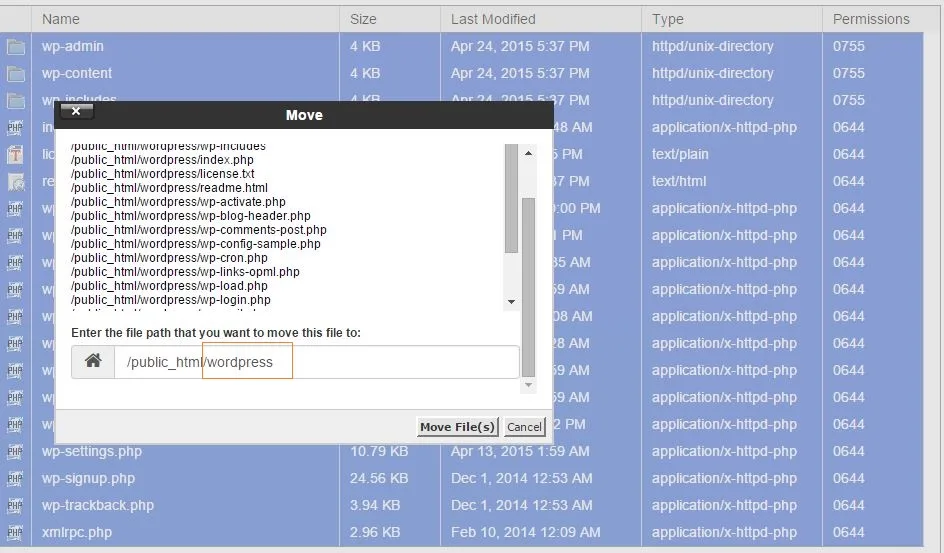Click /public_html/wordpress/license.txt in the move list
944x553 pixels.
click(163, 174)
